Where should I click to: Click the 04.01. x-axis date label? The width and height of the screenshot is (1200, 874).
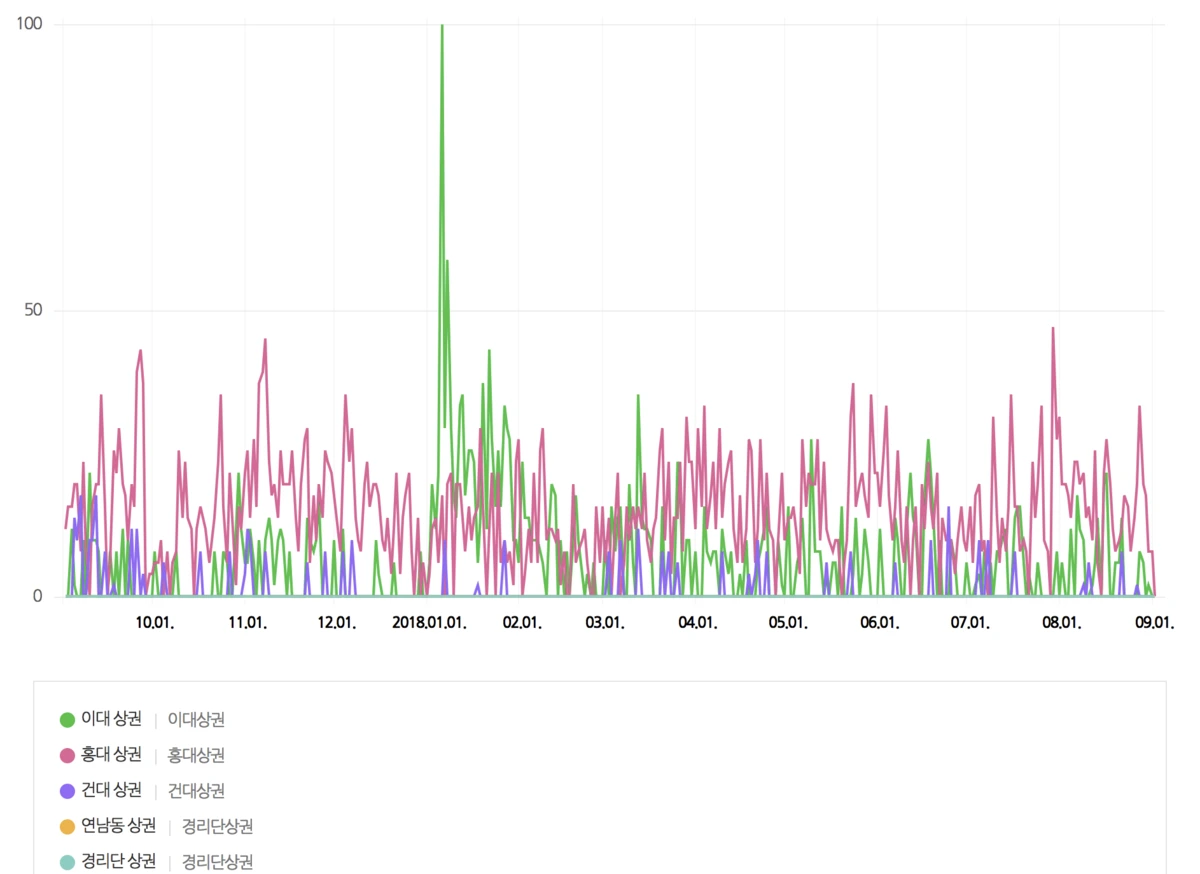[x=698, y=622]
